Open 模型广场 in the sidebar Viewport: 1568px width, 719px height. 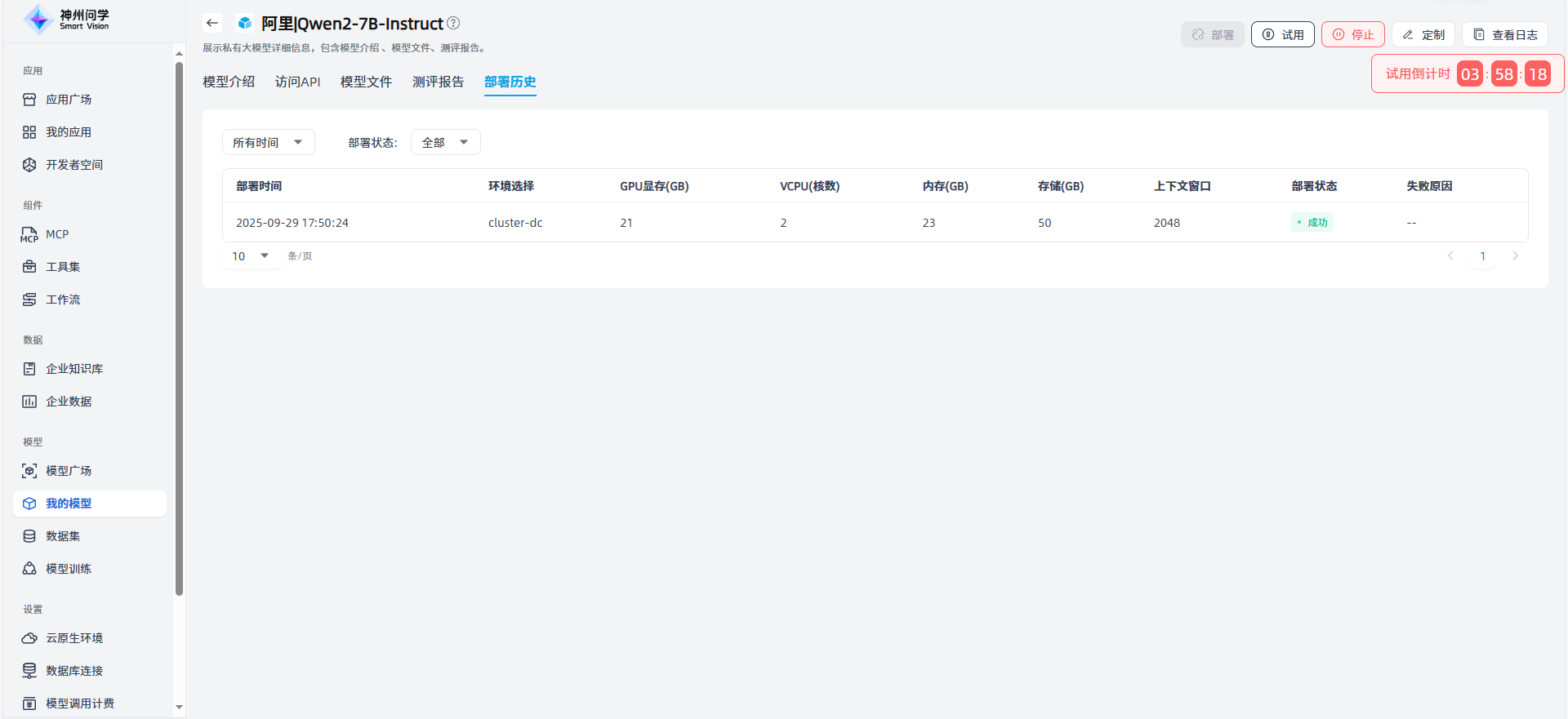[69, 471]
